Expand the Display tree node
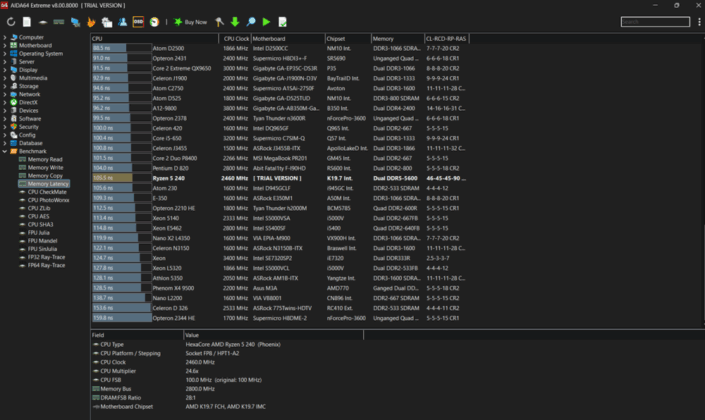The height and width of the screenshot is (420, 705). (5, 70)
